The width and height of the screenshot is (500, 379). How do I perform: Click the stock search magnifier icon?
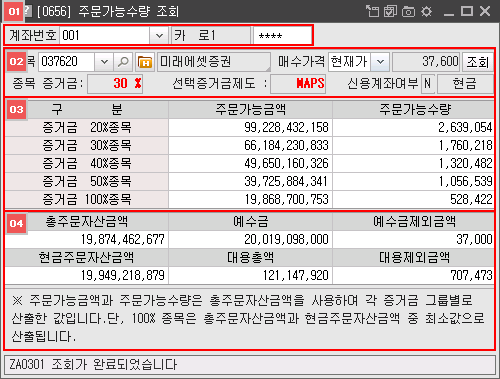[x=123, y=62]
